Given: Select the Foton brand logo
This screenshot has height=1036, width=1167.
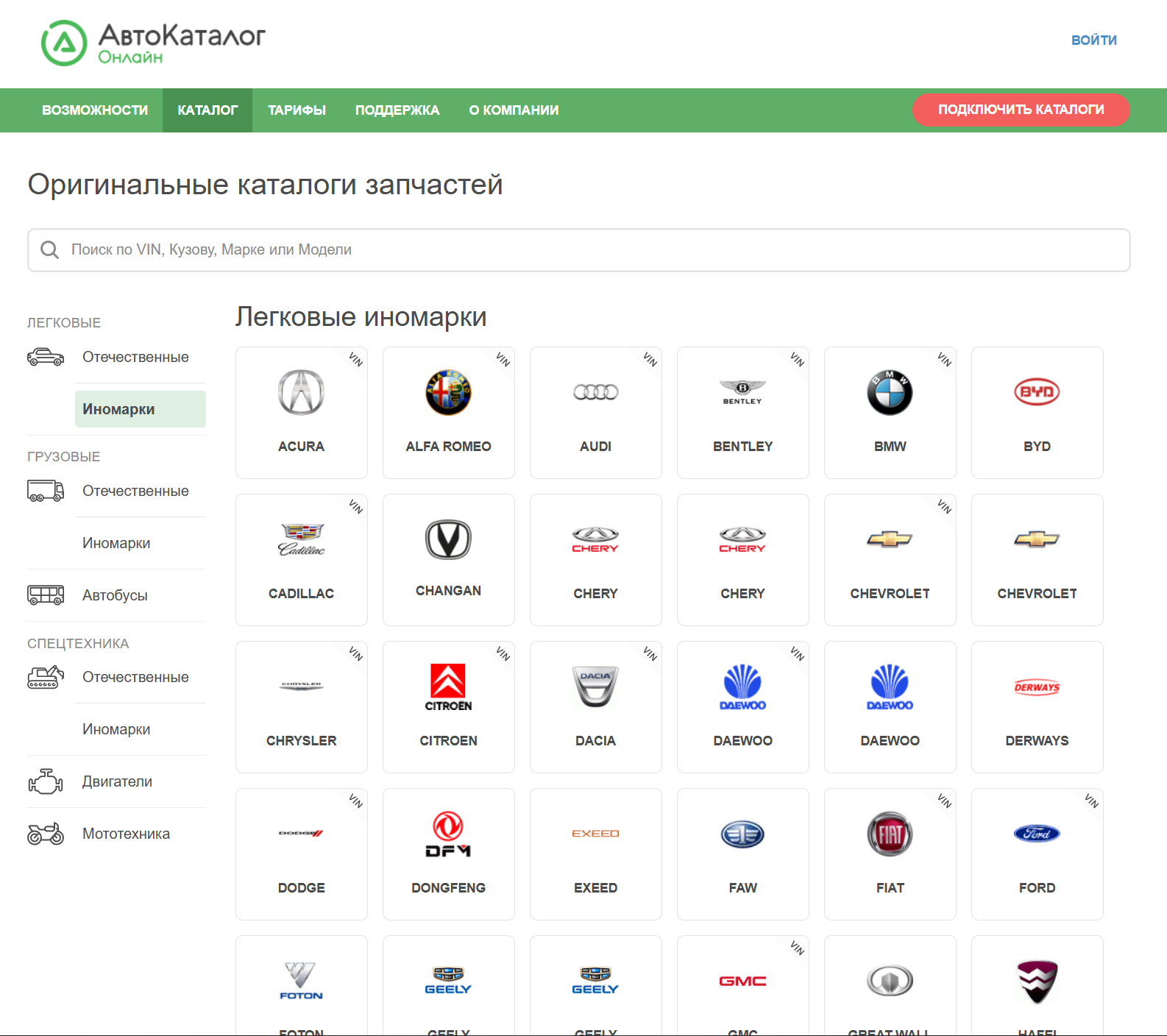Looking at the screenshot, I should (x=302, y=981).
